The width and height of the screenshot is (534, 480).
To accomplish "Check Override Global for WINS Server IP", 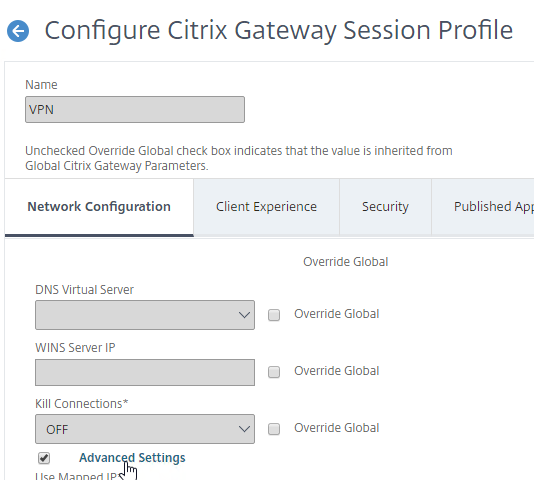I will (274, 372).
